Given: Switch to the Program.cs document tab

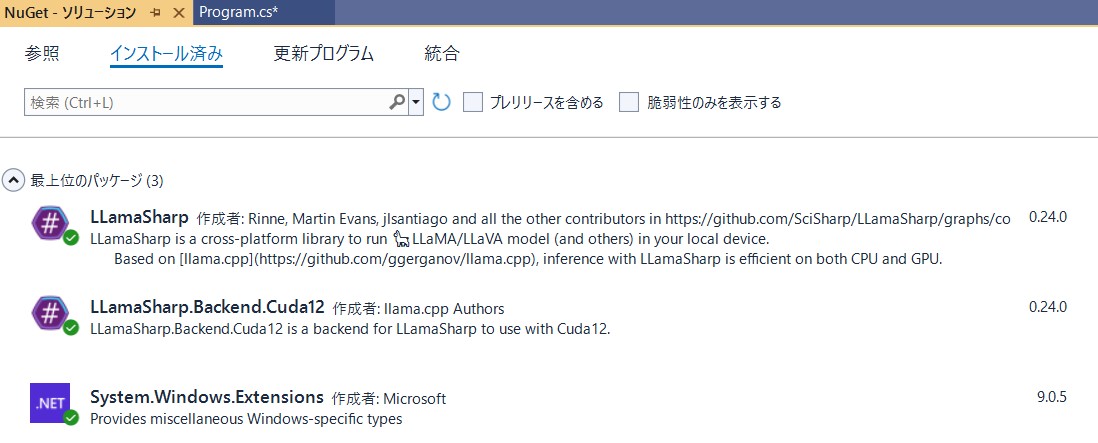Looking at the screenshot, I should click(238, 13).
